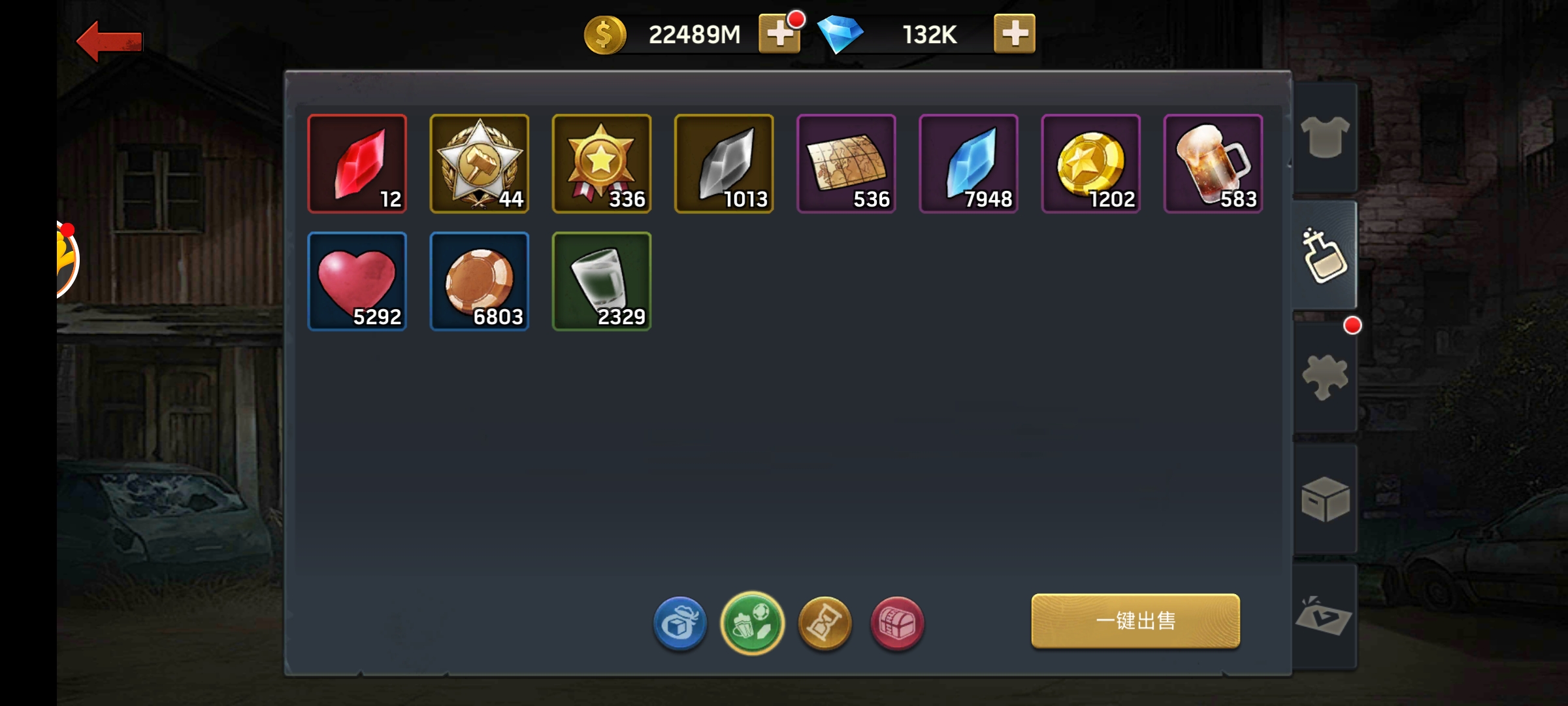Image resolution: width=1568 pixels, height=706 pixels.
Task: Select the beer mug item with 583
Action: pos(1213,163)
